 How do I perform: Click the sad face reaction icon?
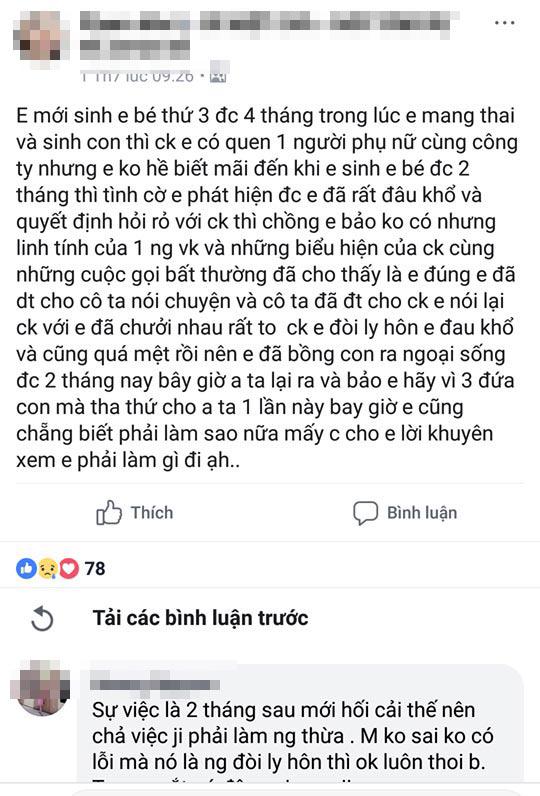pos(48,569)
